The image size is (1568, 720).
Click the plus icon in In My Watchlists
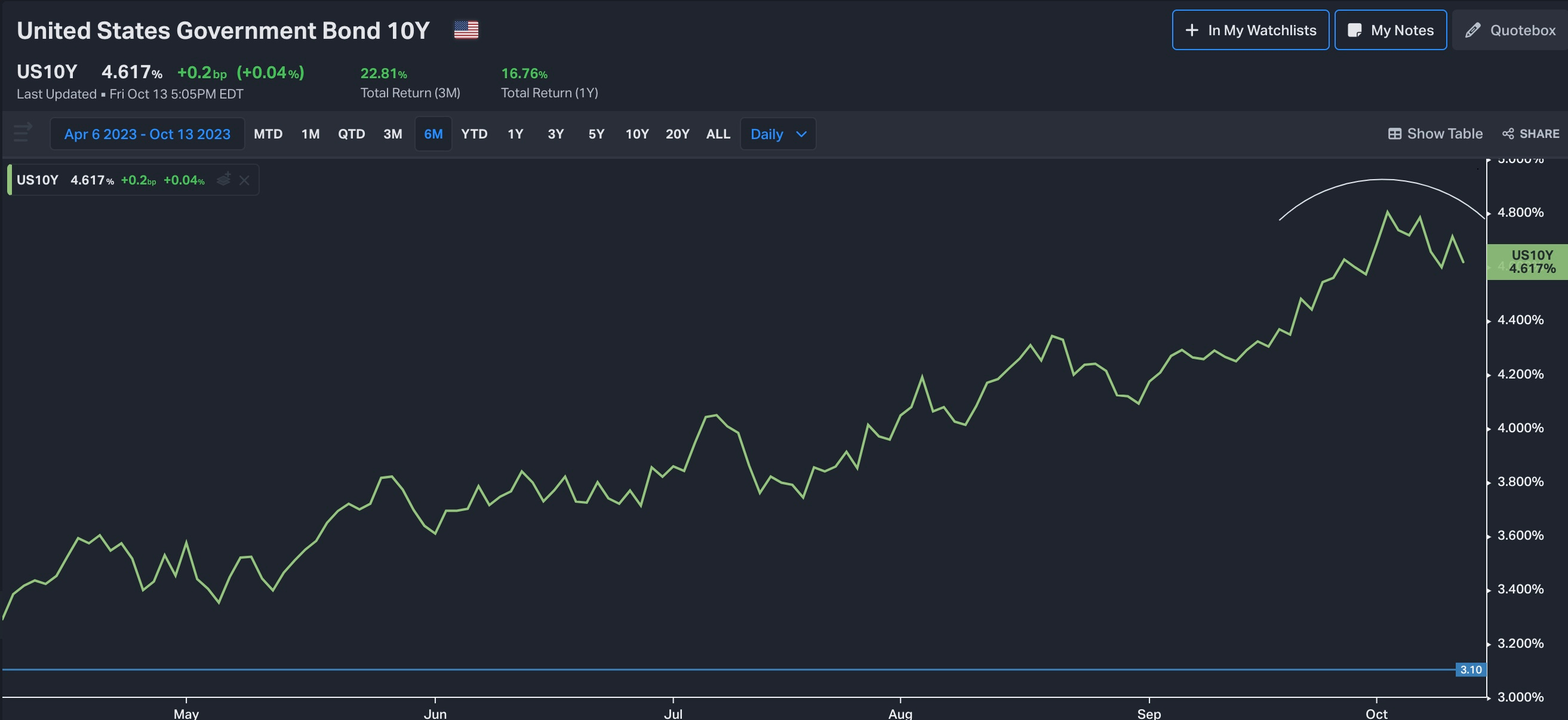[1191, 30]
